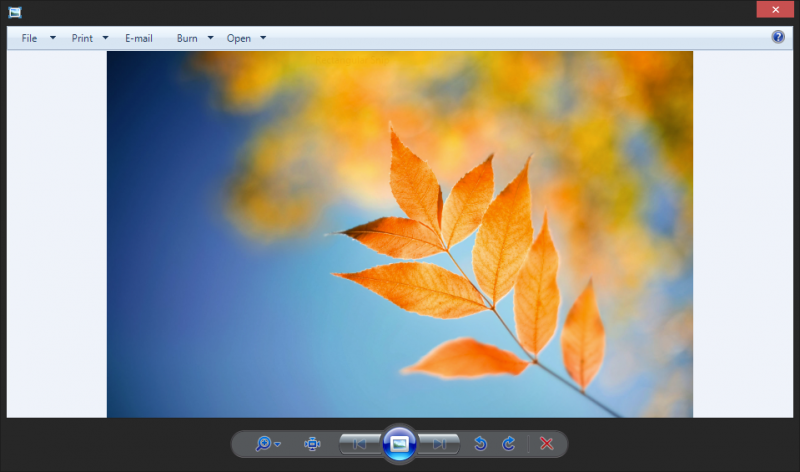Open the Burn menu

pyautogui.click(x=187, y=38)
